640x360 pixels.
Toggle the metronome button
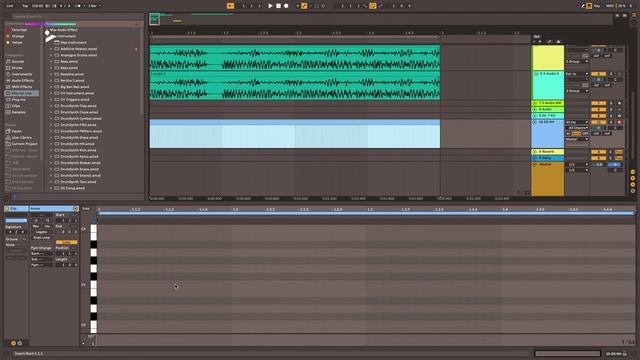click(x=78, y=6)
